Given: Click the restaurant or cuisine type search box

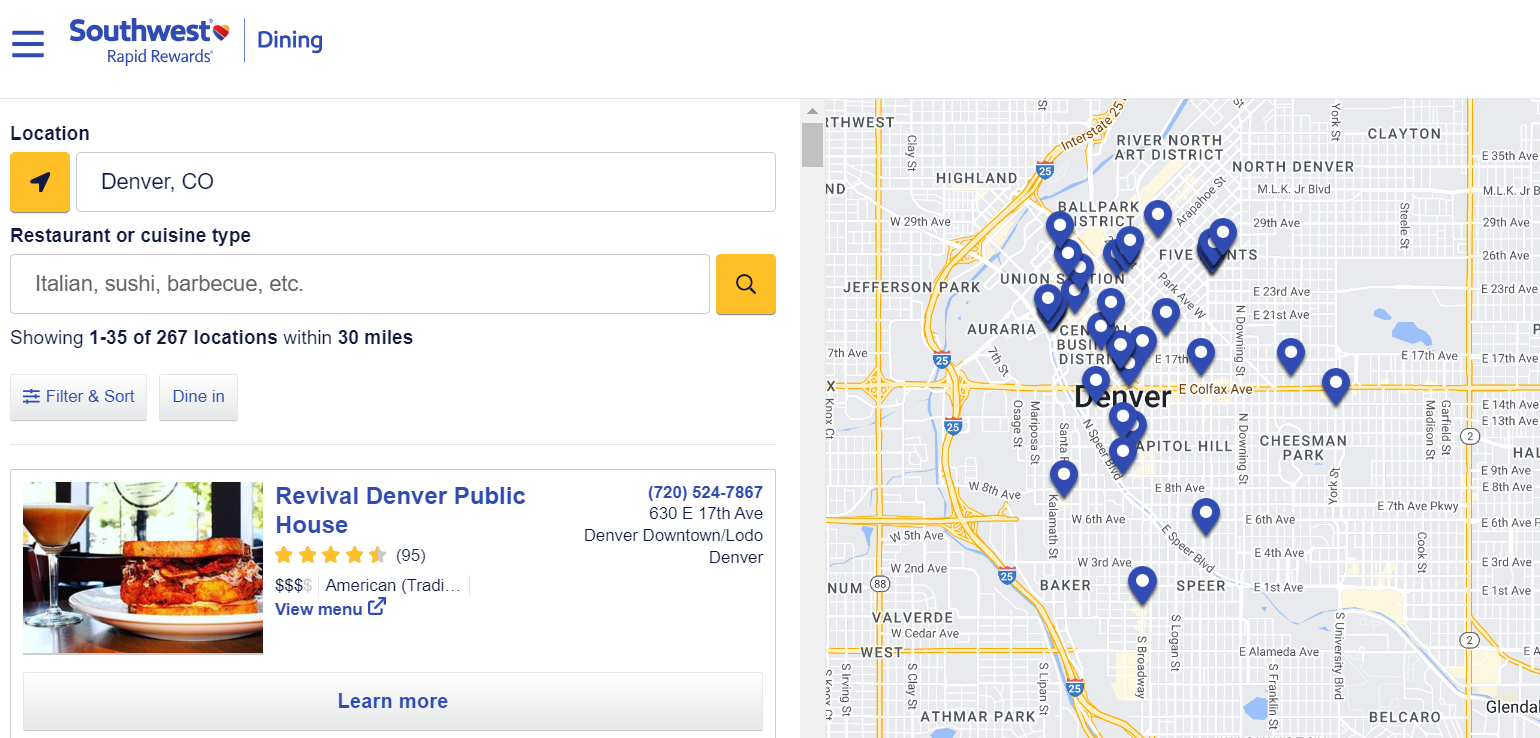Looking at the screenshot, I should point(360,283).
